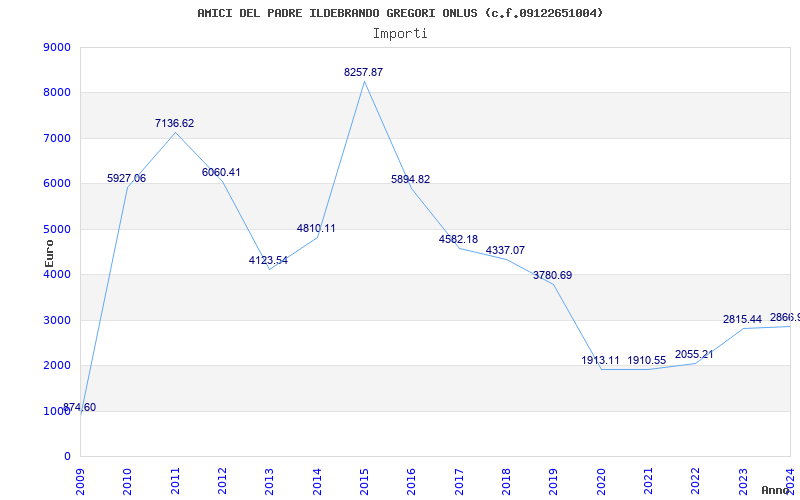Image resolution: width=800 pixels, height=500 pixels.
Task: Click the 2019 x-axis year label
Action: (x=554, y=482)
